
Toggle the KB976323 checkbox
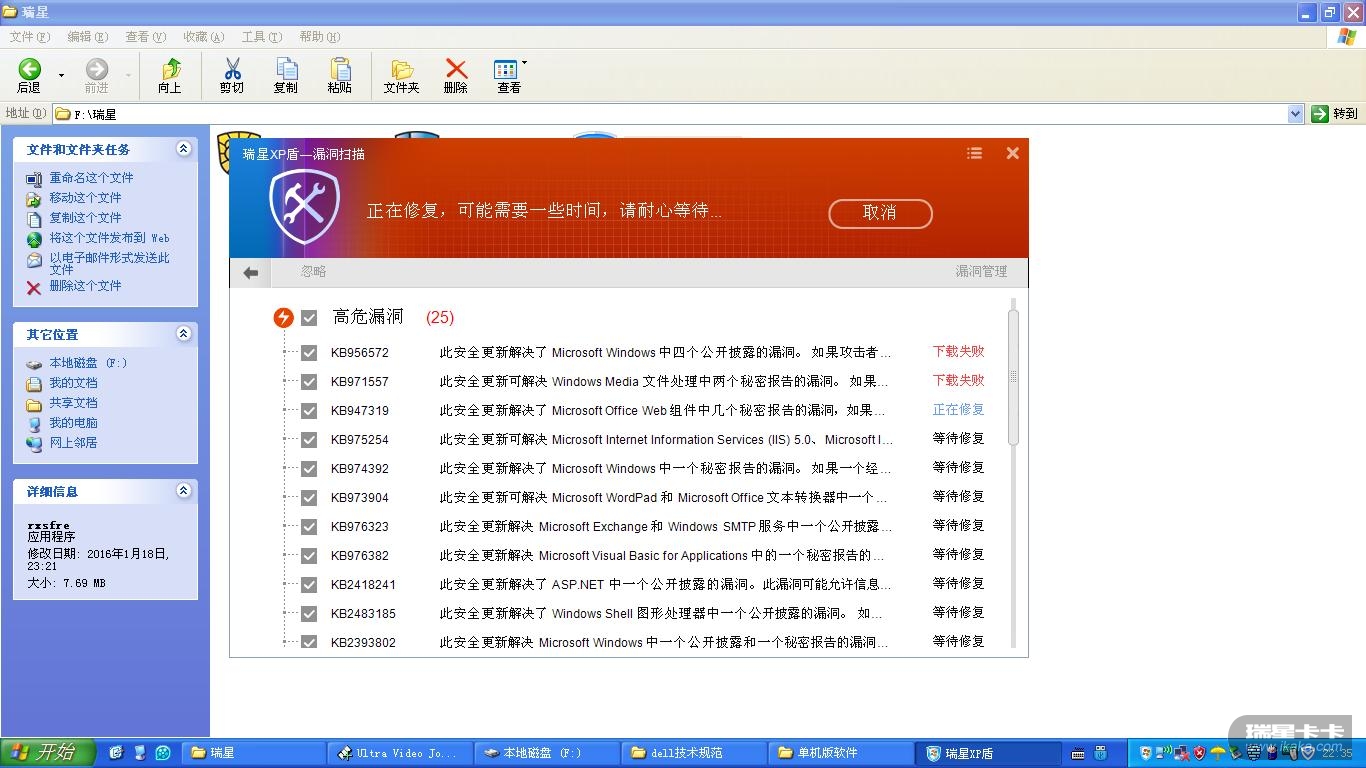309,527
